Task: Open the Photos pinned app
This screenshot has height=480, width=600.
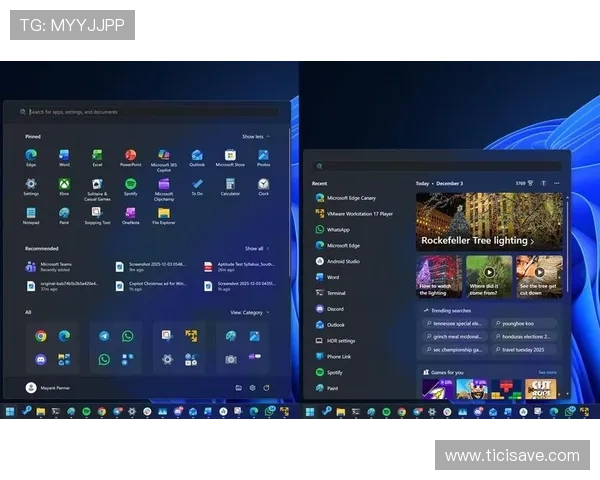Action: click(263, 157)
